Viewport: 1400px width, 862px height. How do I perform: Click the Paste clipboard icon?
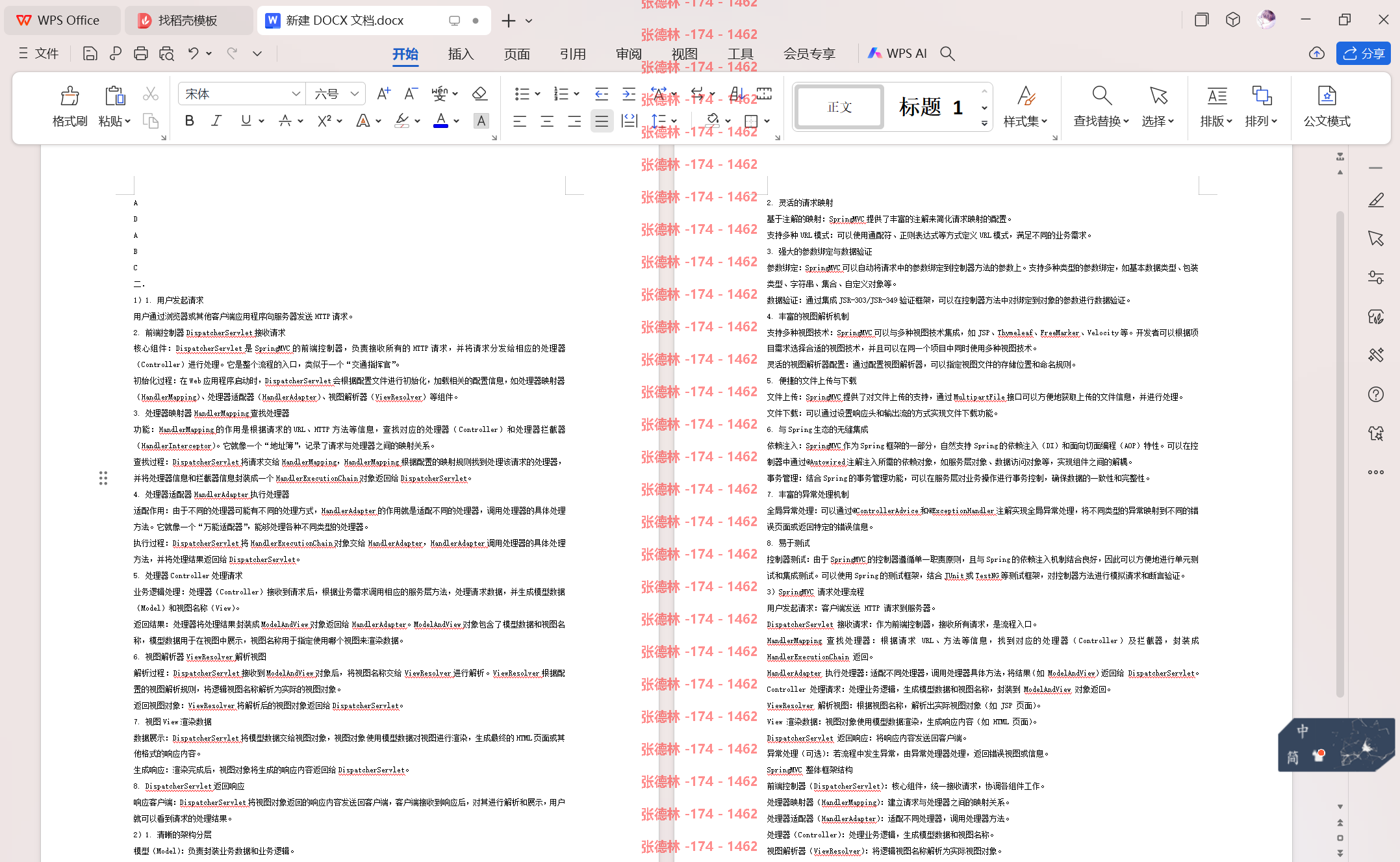coord(115,96)
